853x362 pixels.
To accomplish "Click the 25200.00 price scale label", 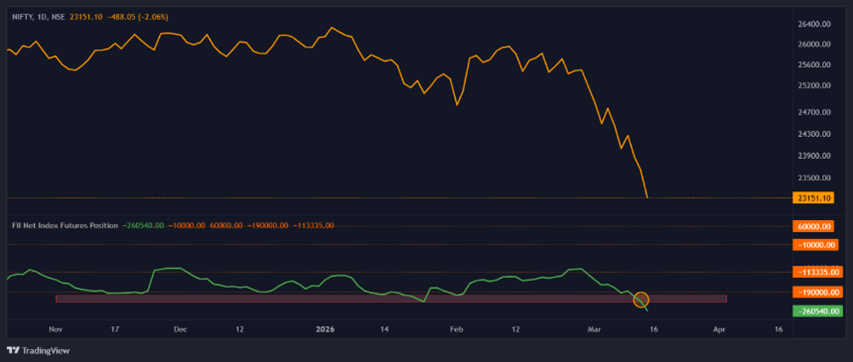I will pyautogui.click(x=814, y=86).
